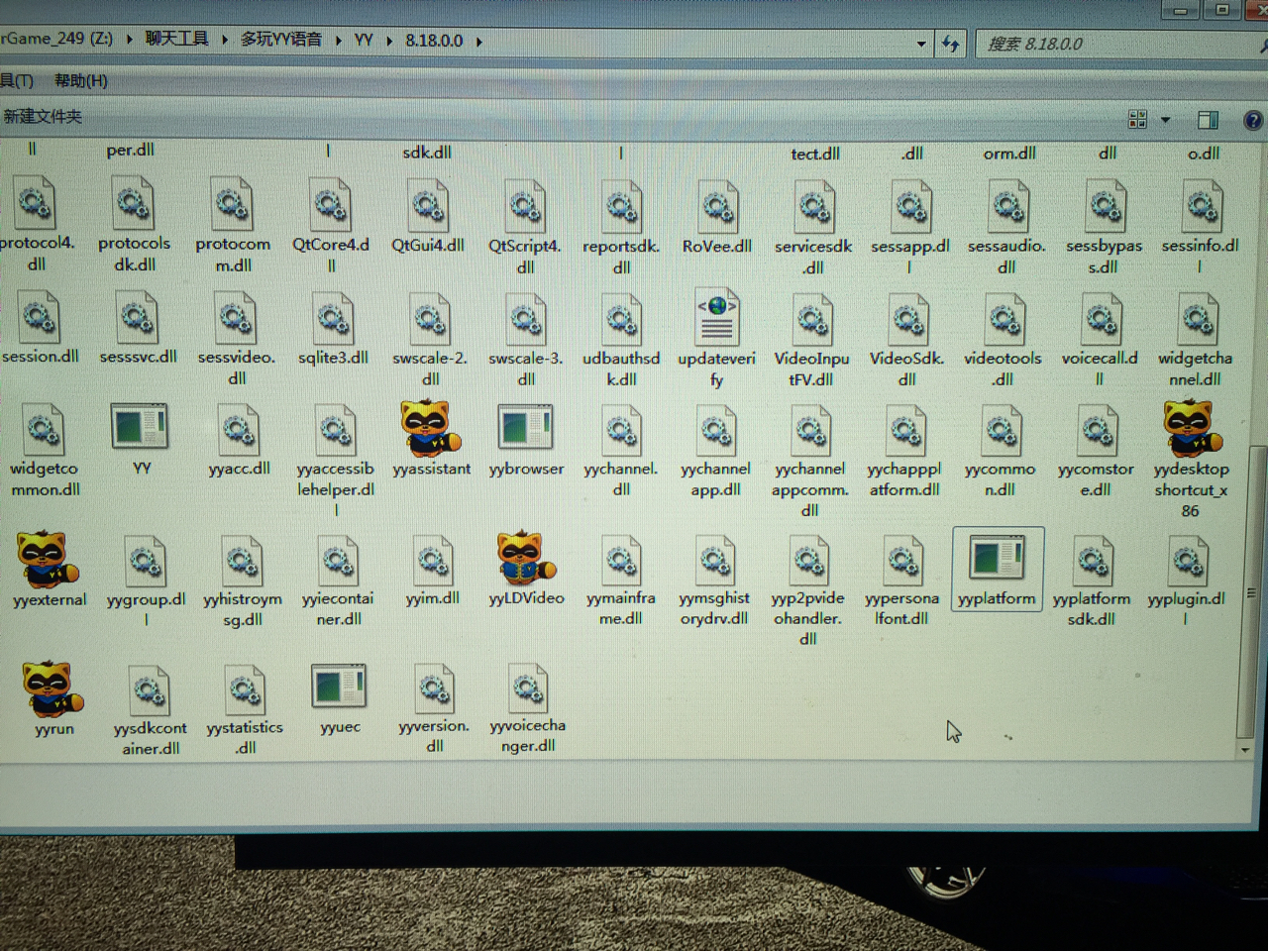1269x952 pixels.
Task: Select the yydesktopshortcut_x86 icon
Action: click(1192, 428)
